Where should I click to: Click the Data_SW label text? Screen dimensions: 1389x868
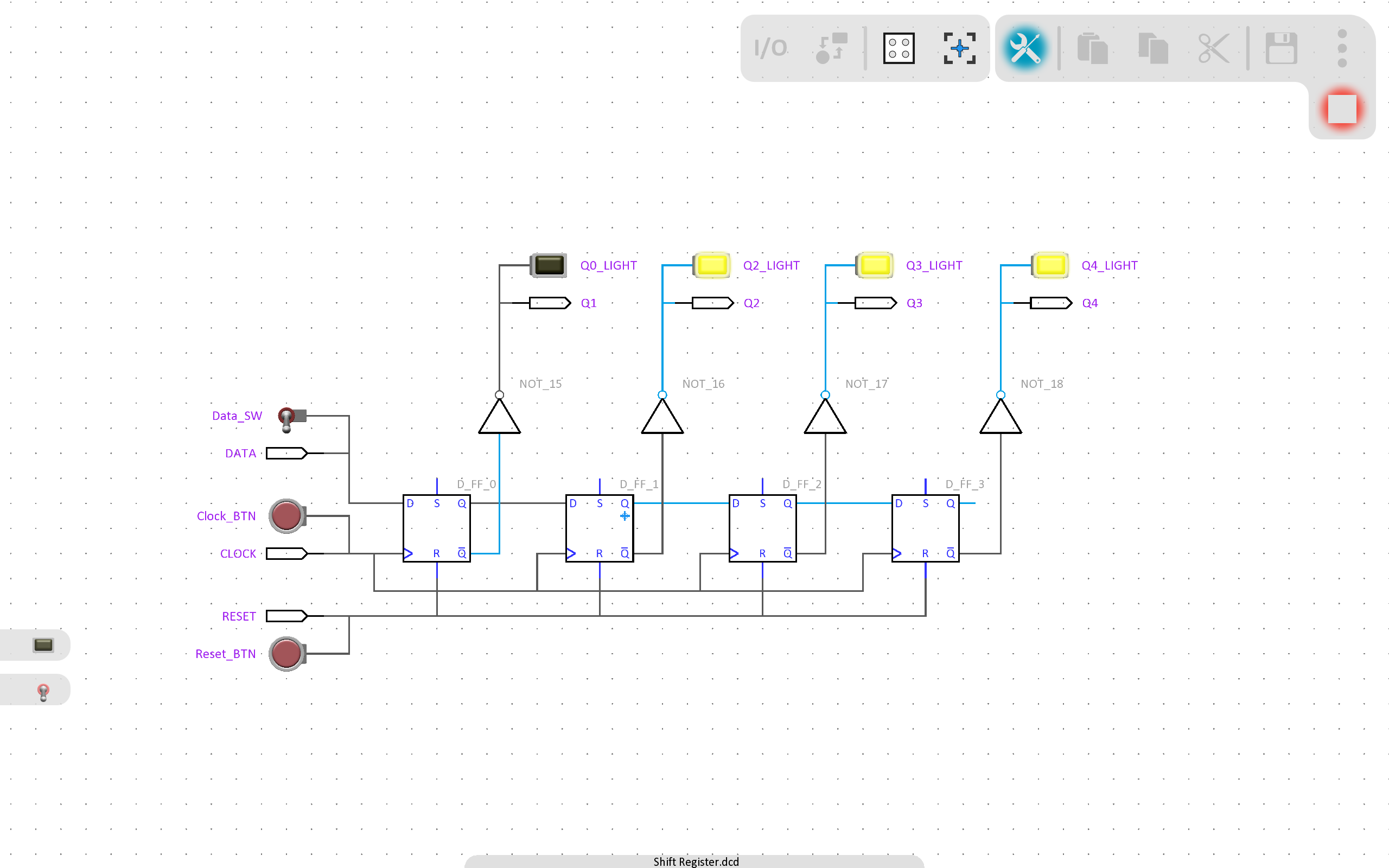(237, 416)
